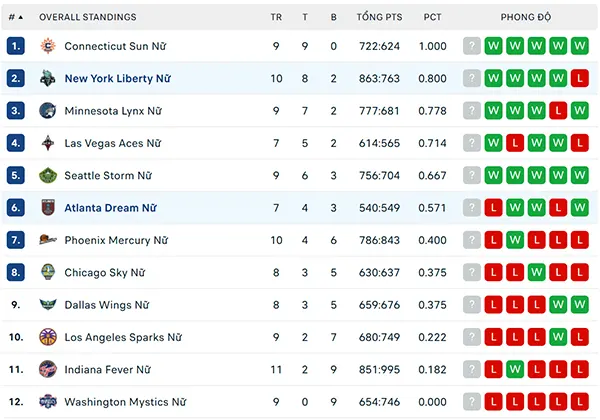Click the Seattle Storm team logo
Image resolution: width=600 pixels, height=420 pixels.
pyautogui.click(x=48, y=176)
